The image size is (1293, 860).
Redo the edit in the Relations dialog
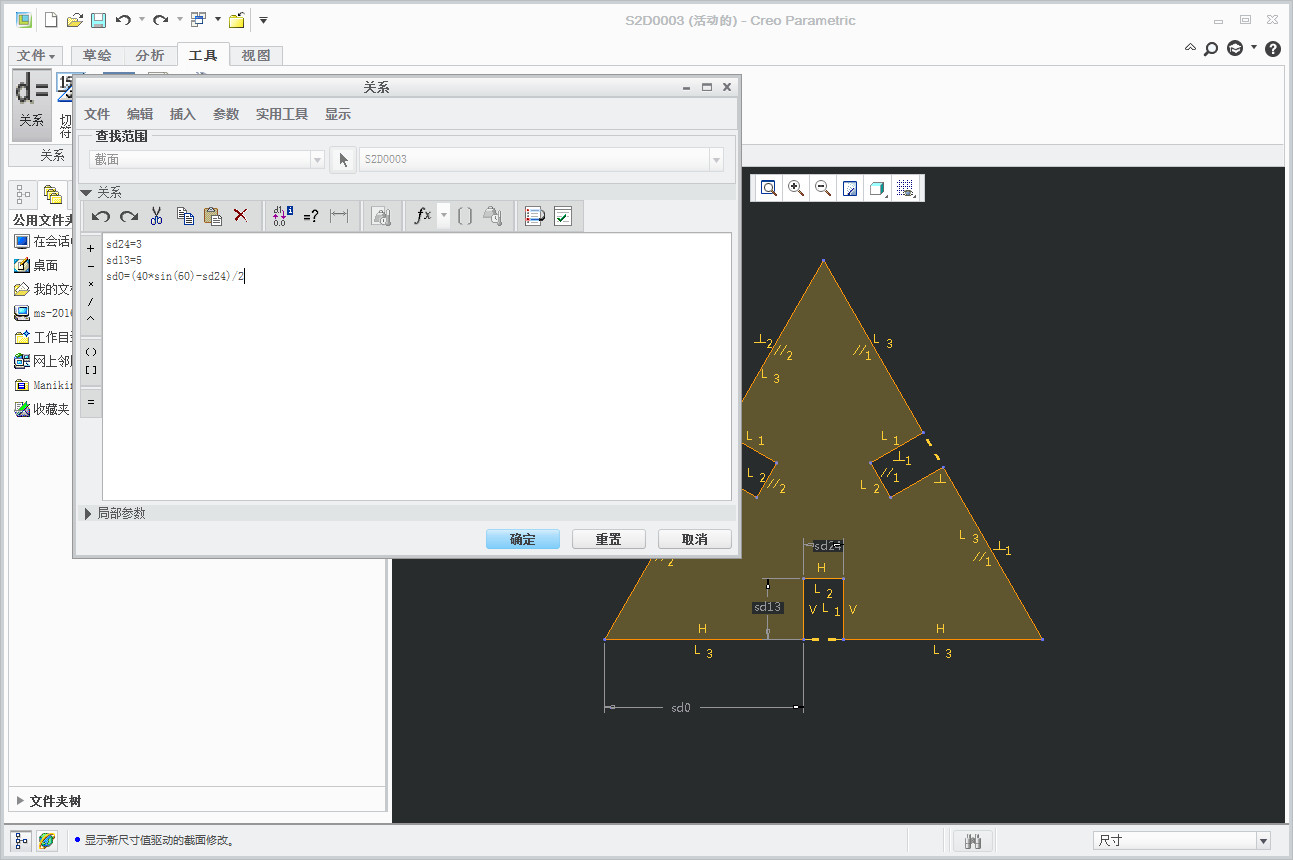point(129,215)
